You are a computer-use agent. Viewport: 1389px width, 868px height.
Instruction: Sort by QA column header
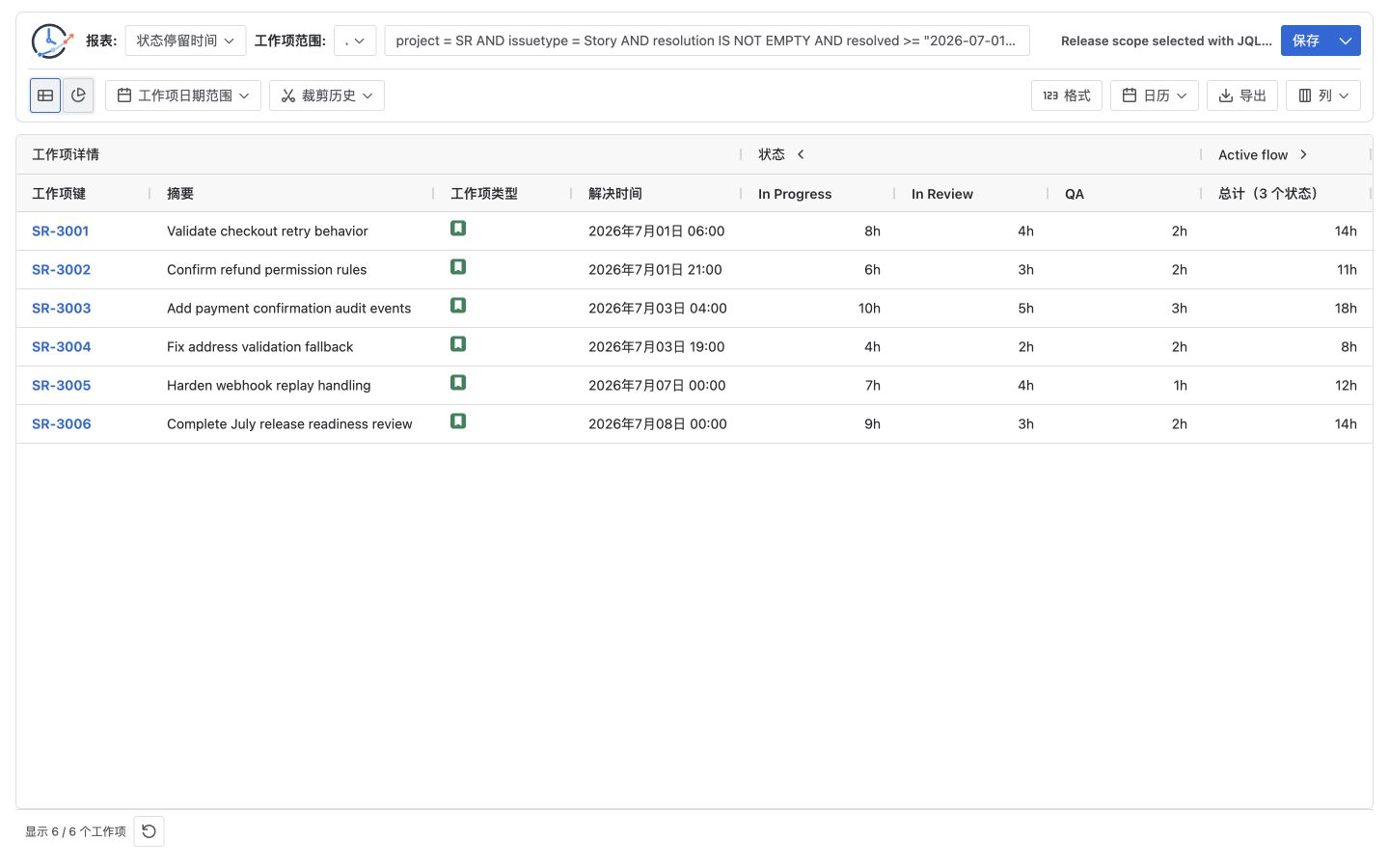pyautogui.click(x=1075, y=194)
